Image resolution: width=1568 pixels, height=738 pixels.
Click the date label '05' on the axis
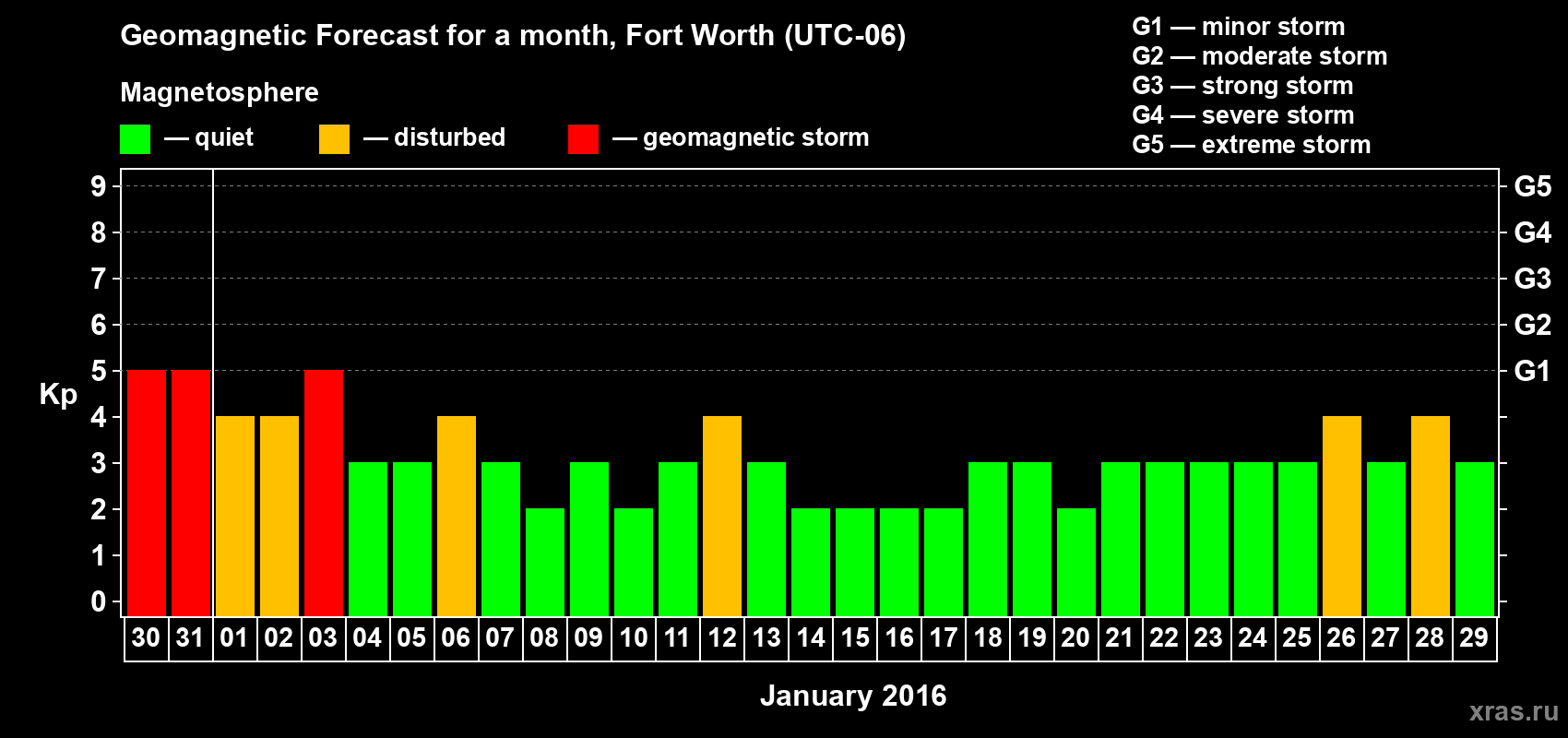click(x=411, y=638)
